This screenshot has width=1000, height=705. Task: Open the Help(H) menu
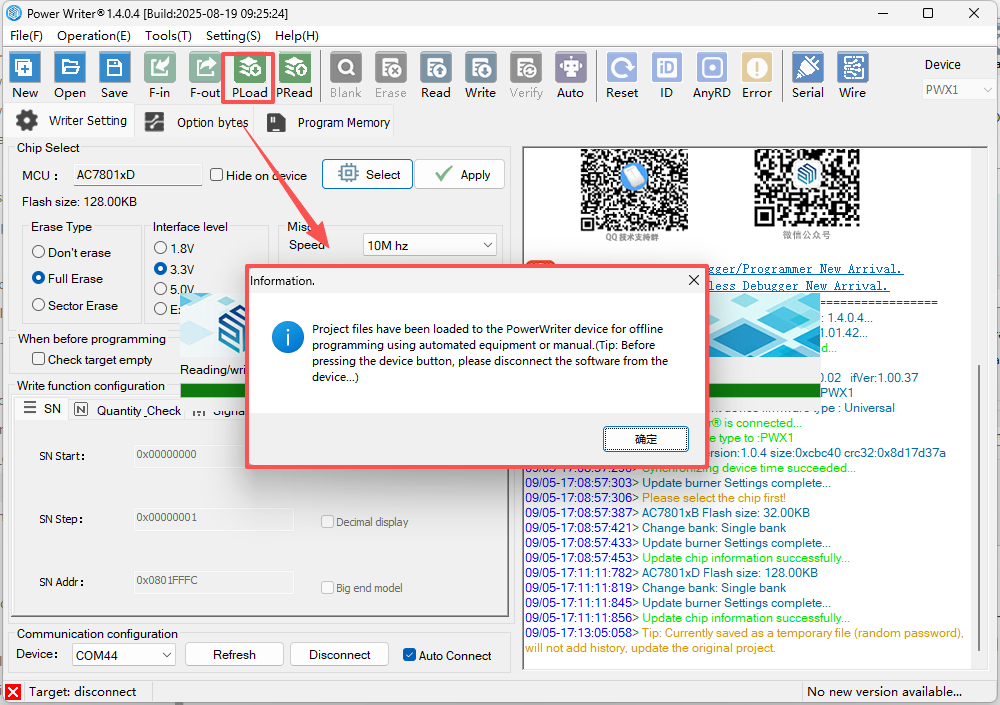[x=297, y=36]
